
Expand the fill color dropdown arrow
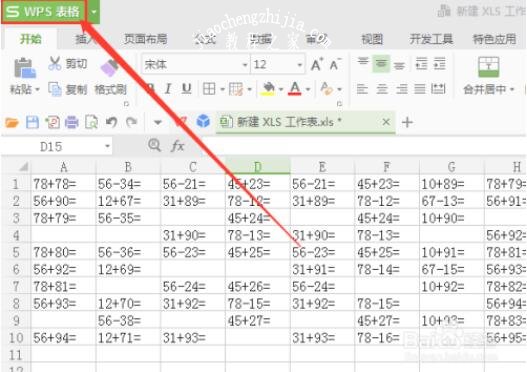[281, 89]
